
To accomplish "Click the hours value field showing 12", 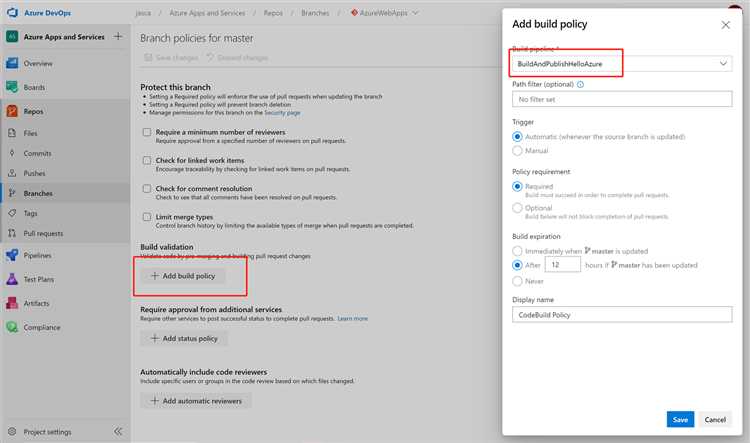I will pyautogui.click(x=562, y=265).
